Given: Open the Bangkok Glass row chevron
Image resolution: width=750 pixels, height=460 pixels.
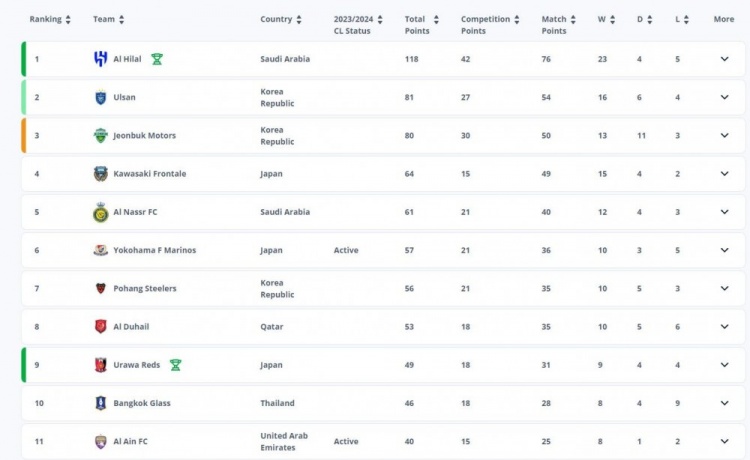Looking at the screenshot, I should point(724,403).
